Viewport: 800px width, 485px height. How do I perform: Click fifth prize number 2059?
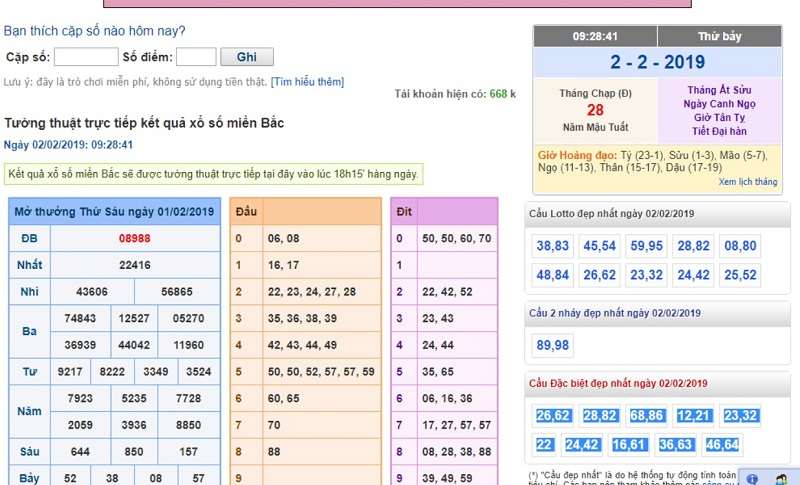pos(80,425)
